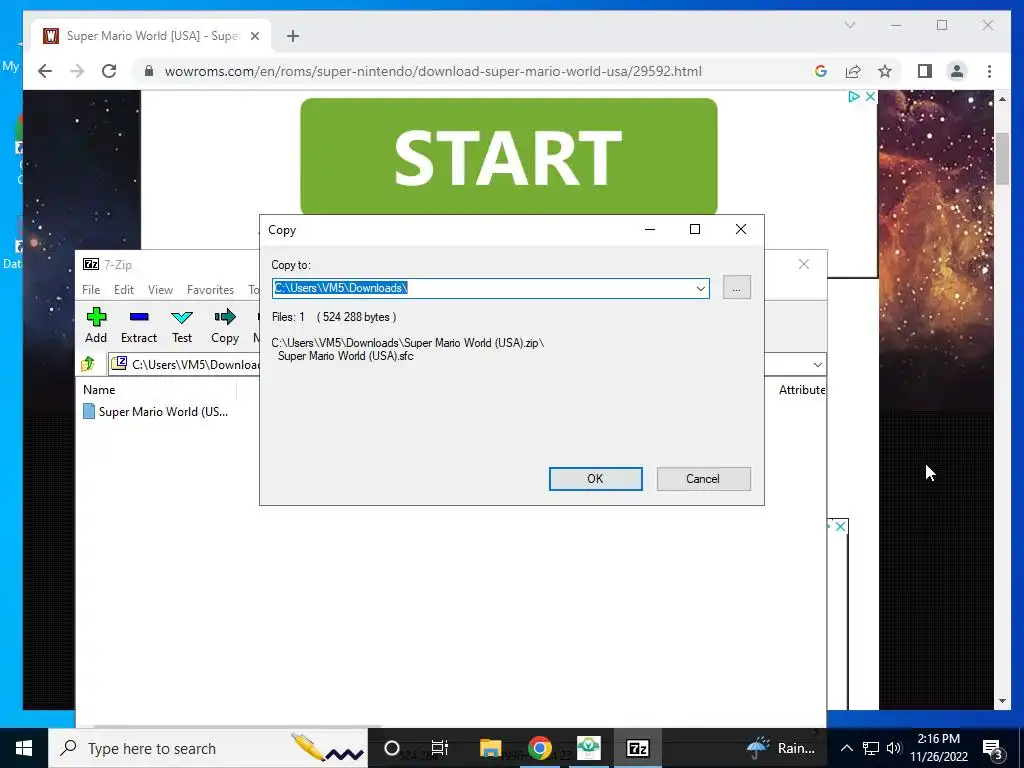The image size is (1024, 768).
Task: Click the Google icon in address bar
Action: coord(821,71)
